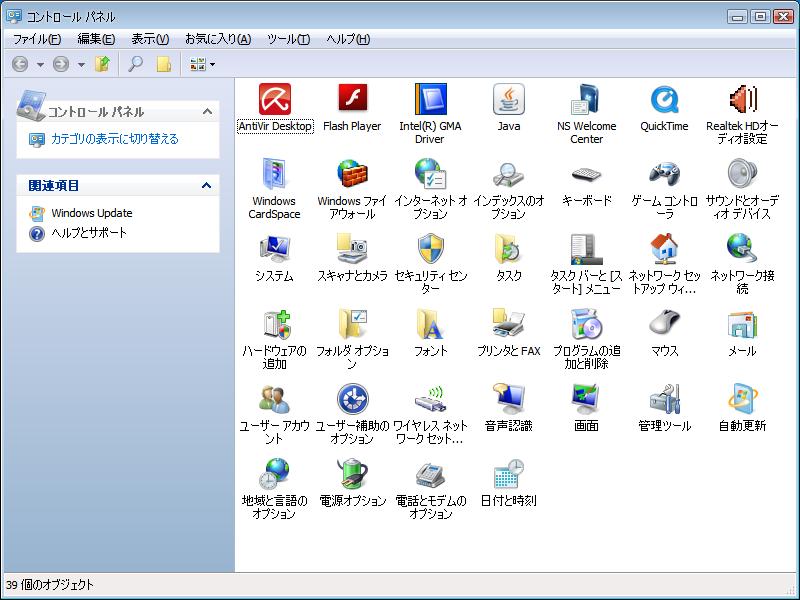Image resolution: width=800 pixels, height=600 pixels.
Task: Open Windows CardSpace icon
Action: [x=274, y=174]
